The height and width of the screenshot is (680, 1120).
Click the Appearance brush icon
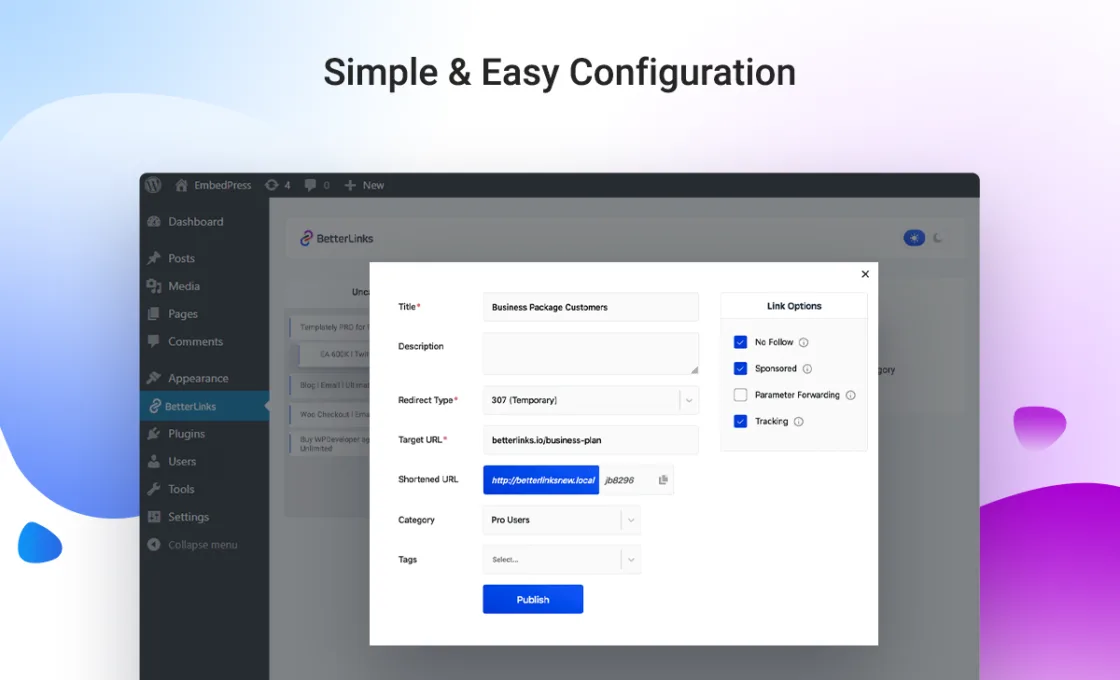[154, 378]
